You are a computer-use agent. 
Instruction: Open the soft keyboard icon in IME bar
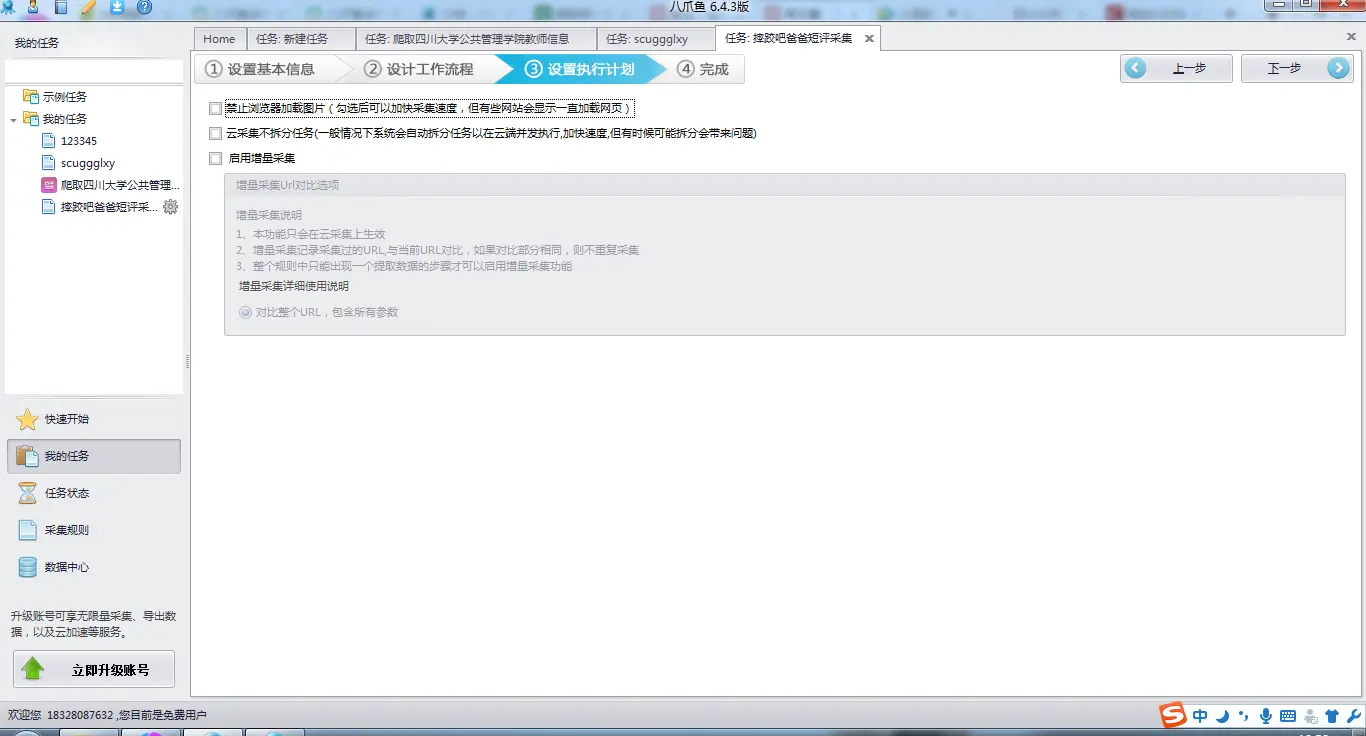point(1288,716)
